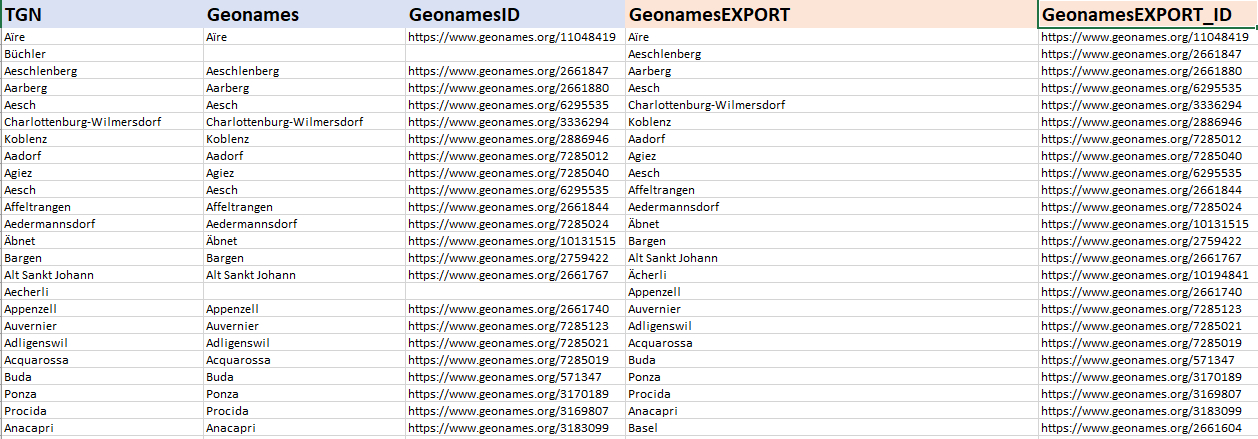Follow the geonames.org/10194841 link
The image size is (1258, 439).
click(1144, 275)
